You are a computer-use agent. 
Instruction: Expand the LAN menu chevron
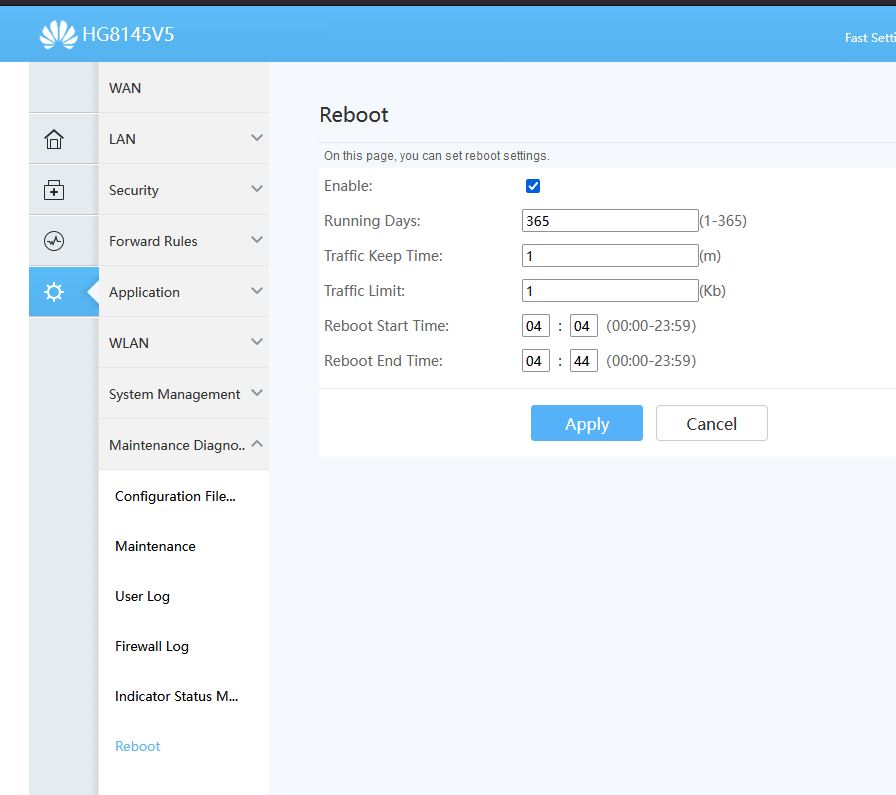pyautogui.click(x=257, y=138)
